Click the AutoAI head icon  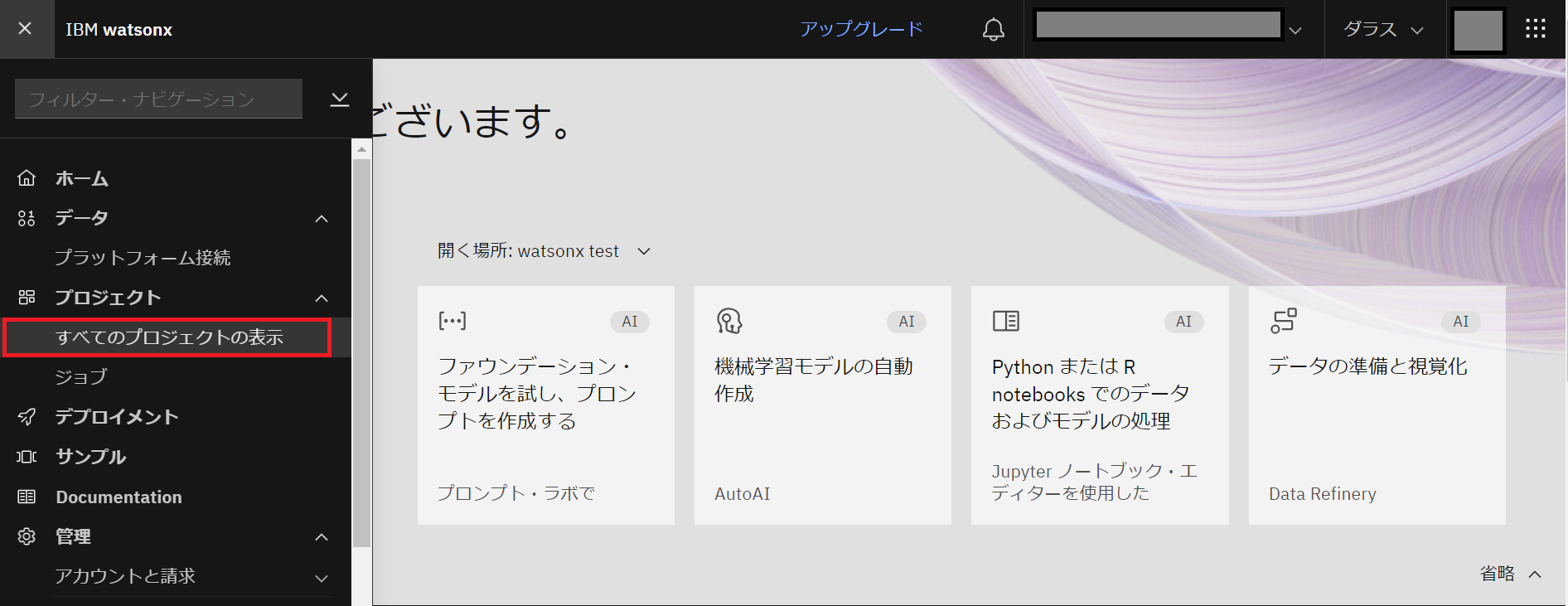(x=728, y=321)
